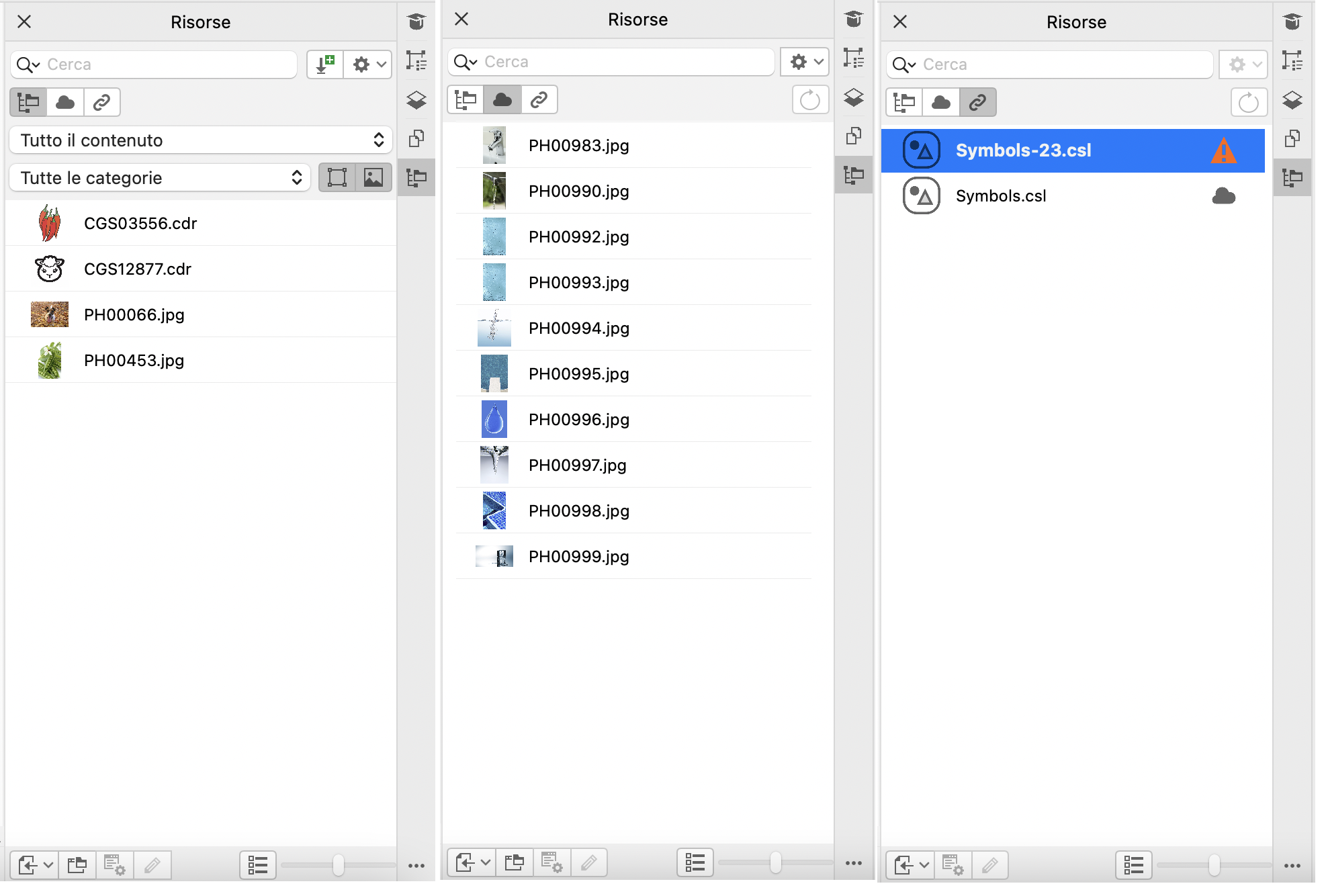Click the cloud icon beside Symbols.csl
The image size is (1326, 896).
1223,196
